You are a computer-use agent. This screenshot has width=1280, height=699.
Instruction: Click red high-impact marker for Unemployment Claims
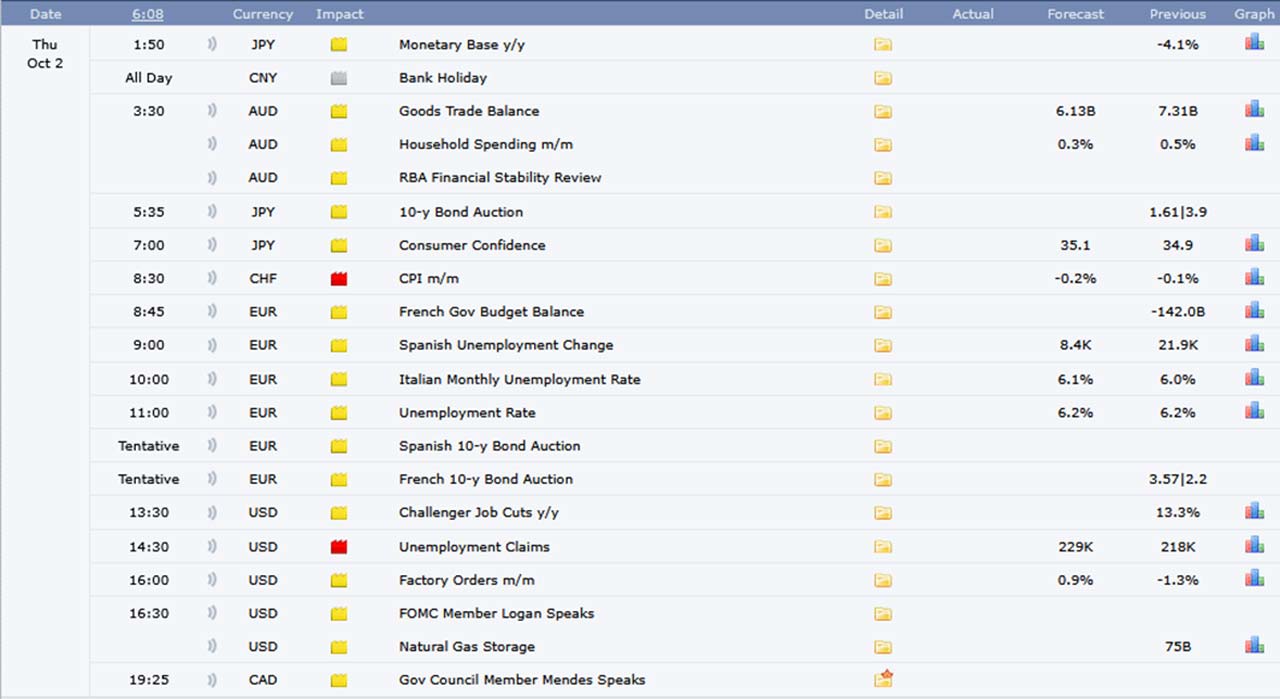click(x=339, y=546)
